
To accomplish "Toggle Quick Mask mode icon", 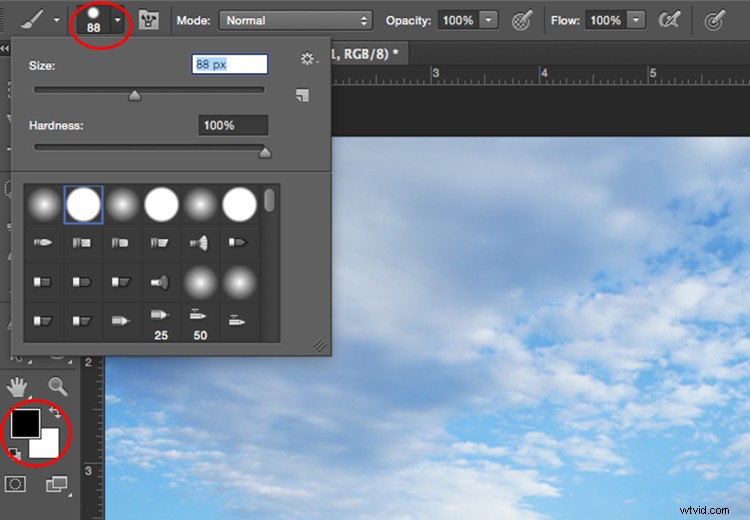I will [x=15, y=484].
